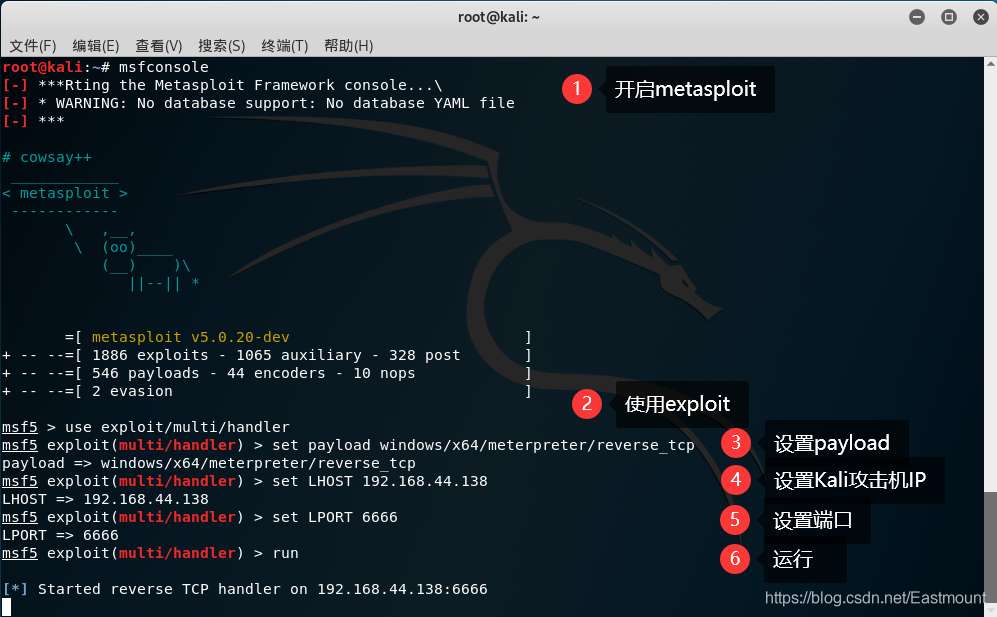Click the terminal cursor block at bottom

click(x=6, y=607)
